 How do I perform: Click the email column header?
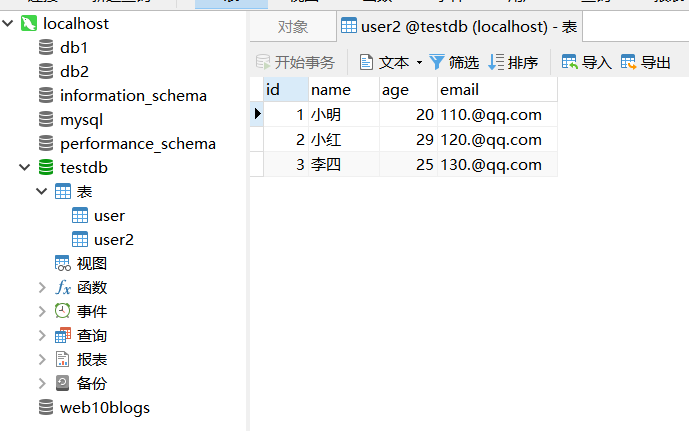460,90
